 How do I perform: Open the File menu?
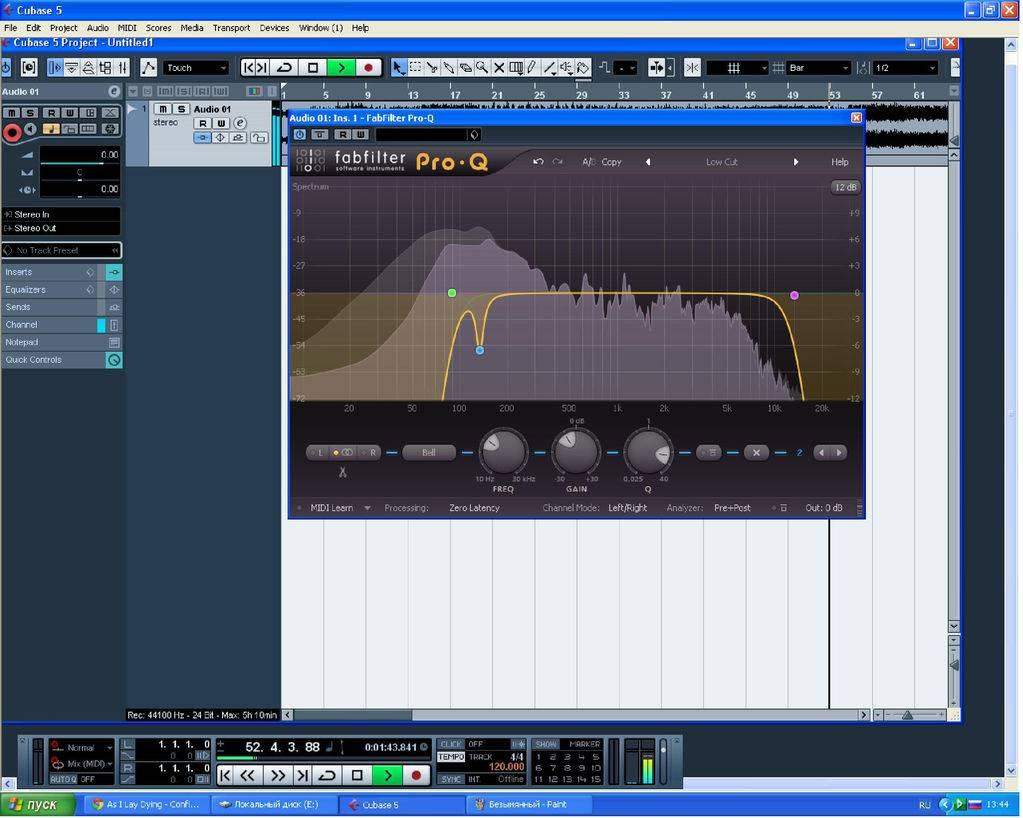[10, 28]
